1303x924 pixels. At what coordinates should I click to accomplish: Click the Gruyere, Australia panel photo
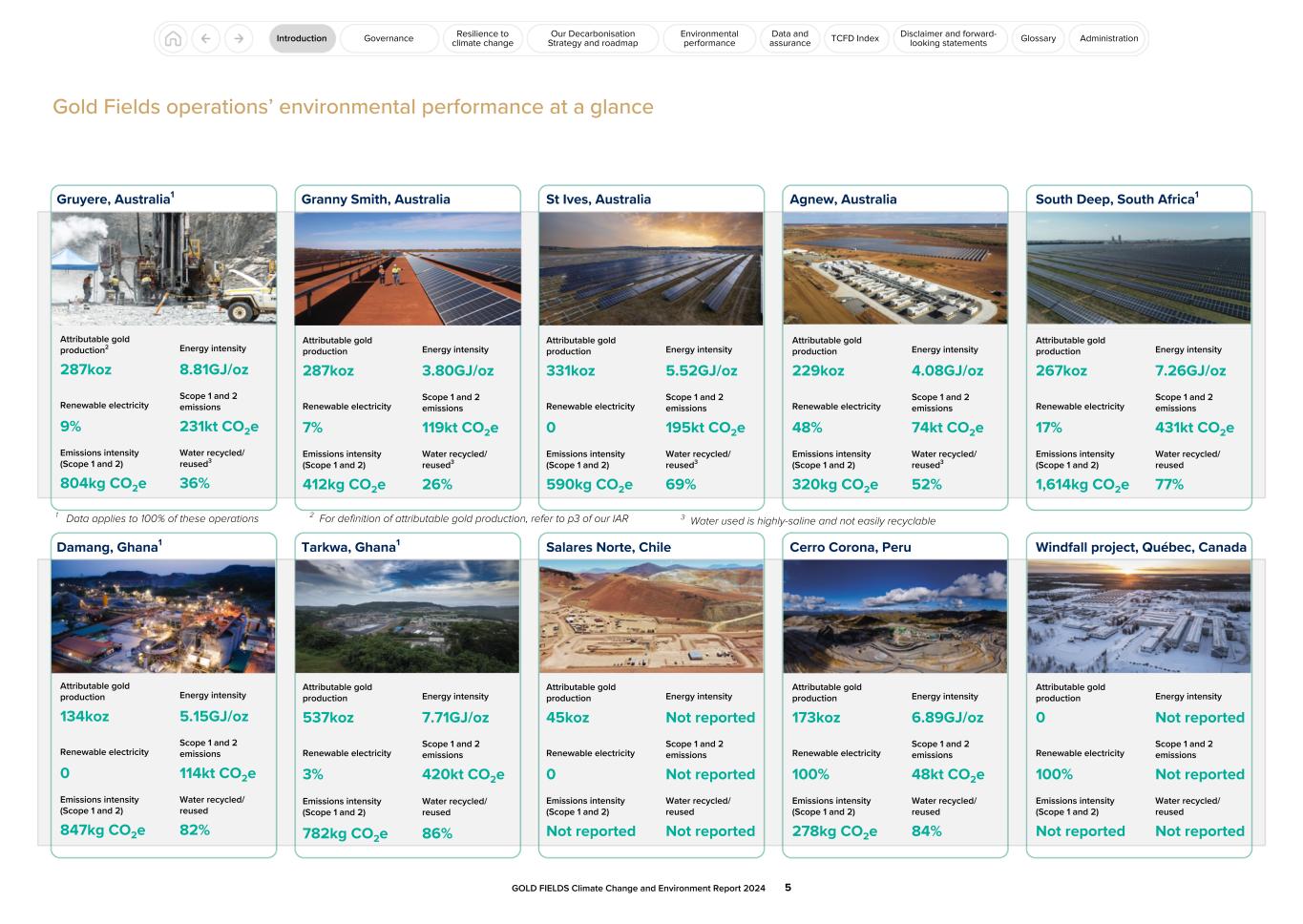164,268
